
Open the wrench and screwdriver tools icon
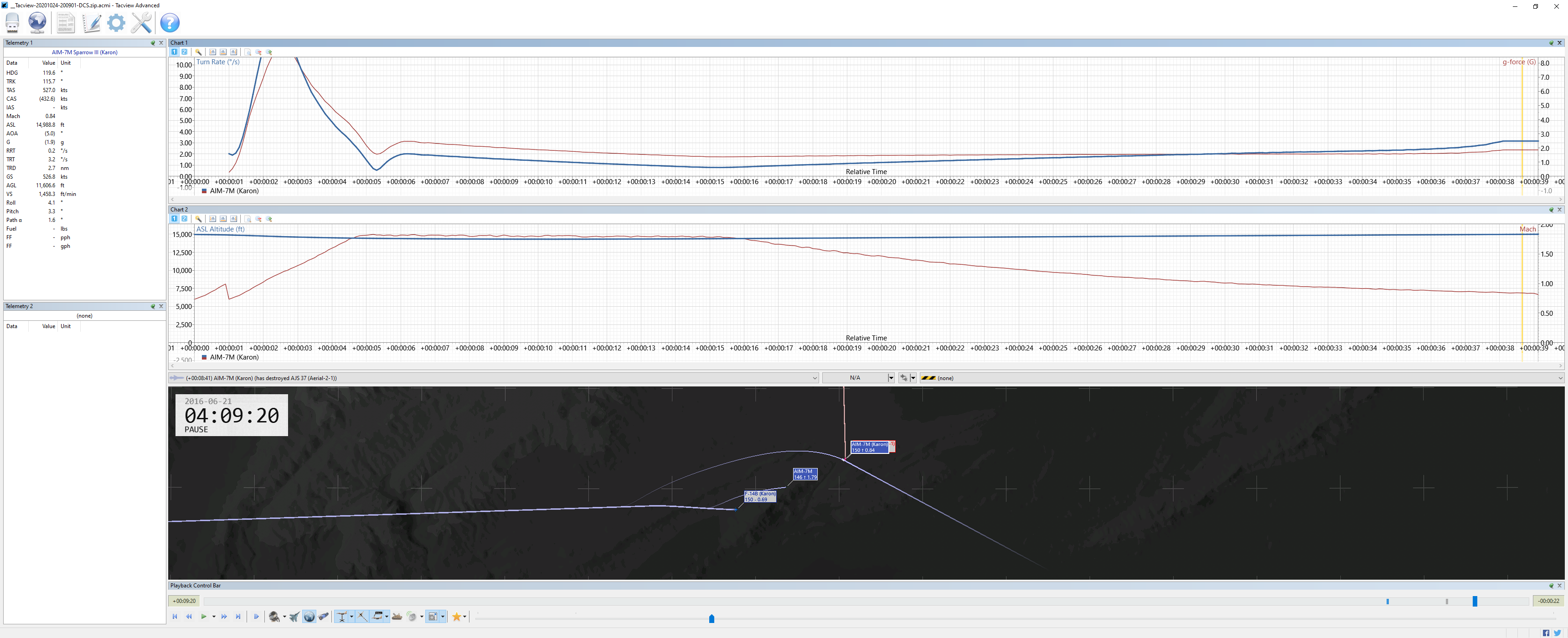(141, 22)
